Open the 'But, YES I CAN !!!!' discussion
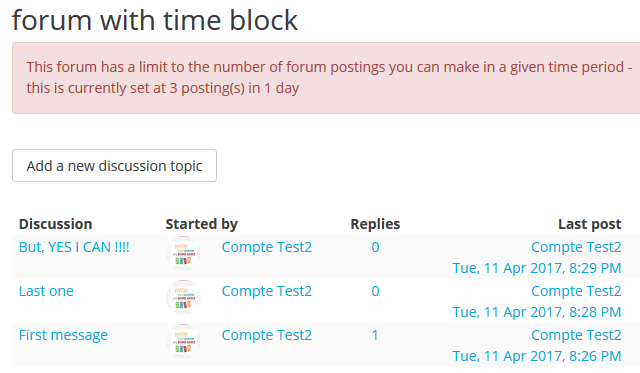 click(x=74, y=247)
